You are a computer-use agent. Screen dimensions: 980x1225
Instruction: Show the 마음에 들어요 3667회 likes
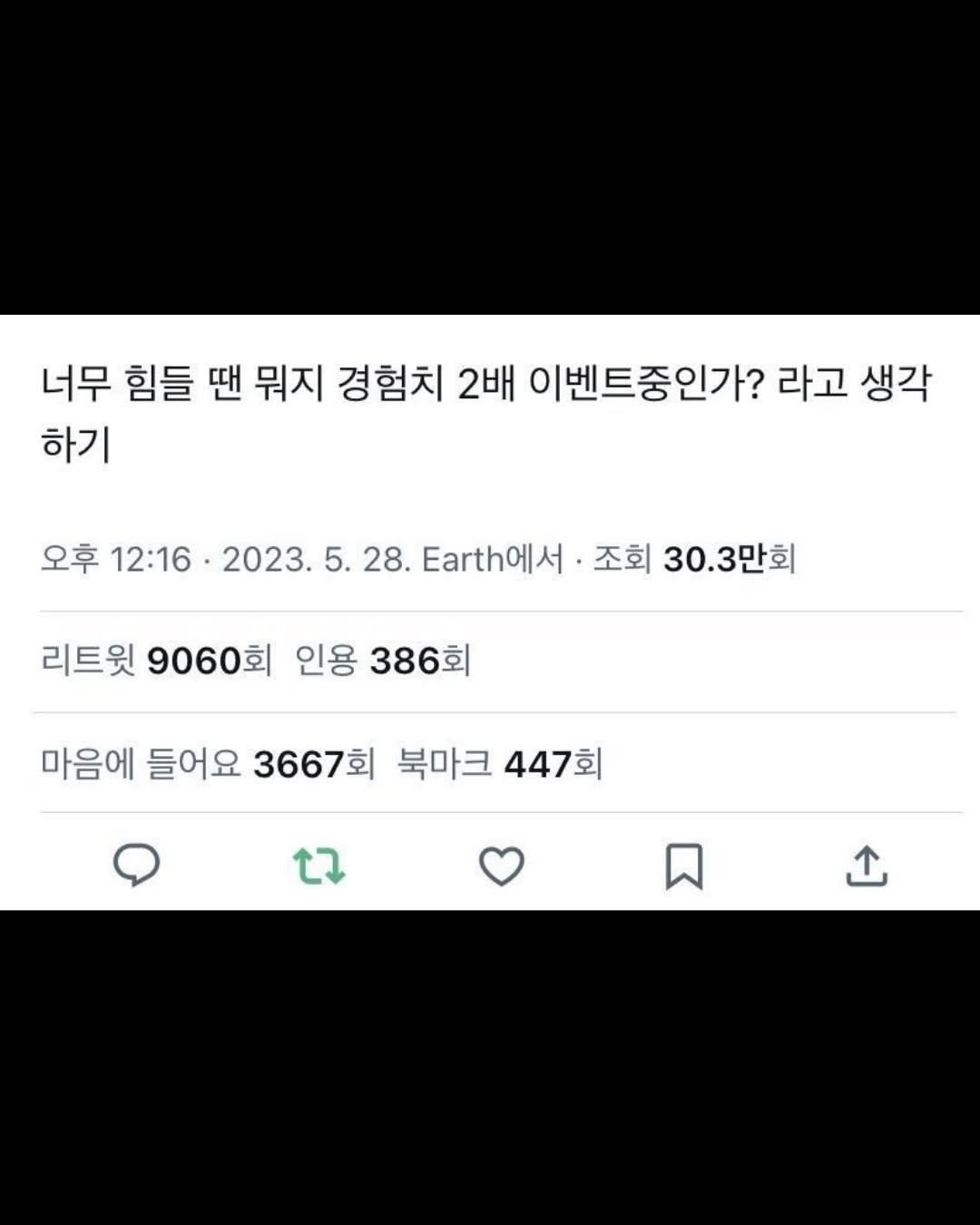[208, 764]
